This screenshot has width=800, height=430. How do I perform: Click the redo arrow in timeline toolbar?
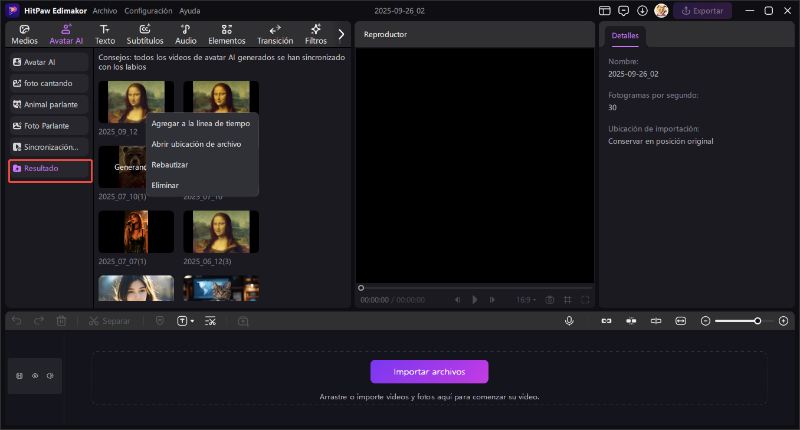click(39, 321)
